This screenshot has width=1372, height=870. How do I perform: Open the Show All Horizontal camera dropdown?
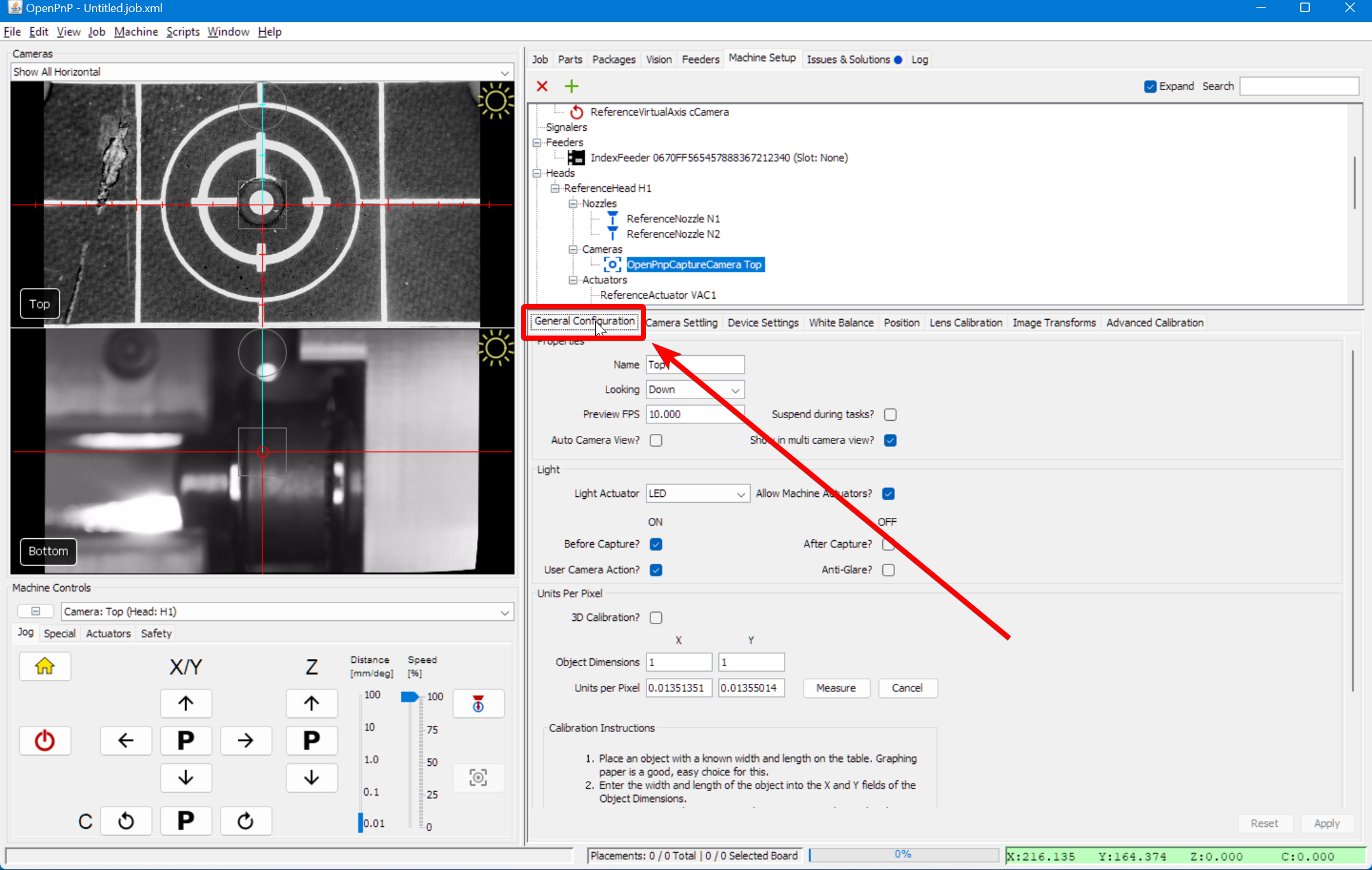[503, 71]
